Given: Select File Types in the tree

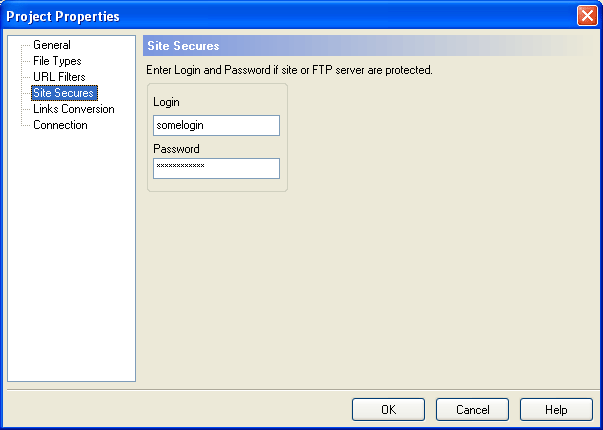Looking at the screenshot, I should [x=57, y=61].
